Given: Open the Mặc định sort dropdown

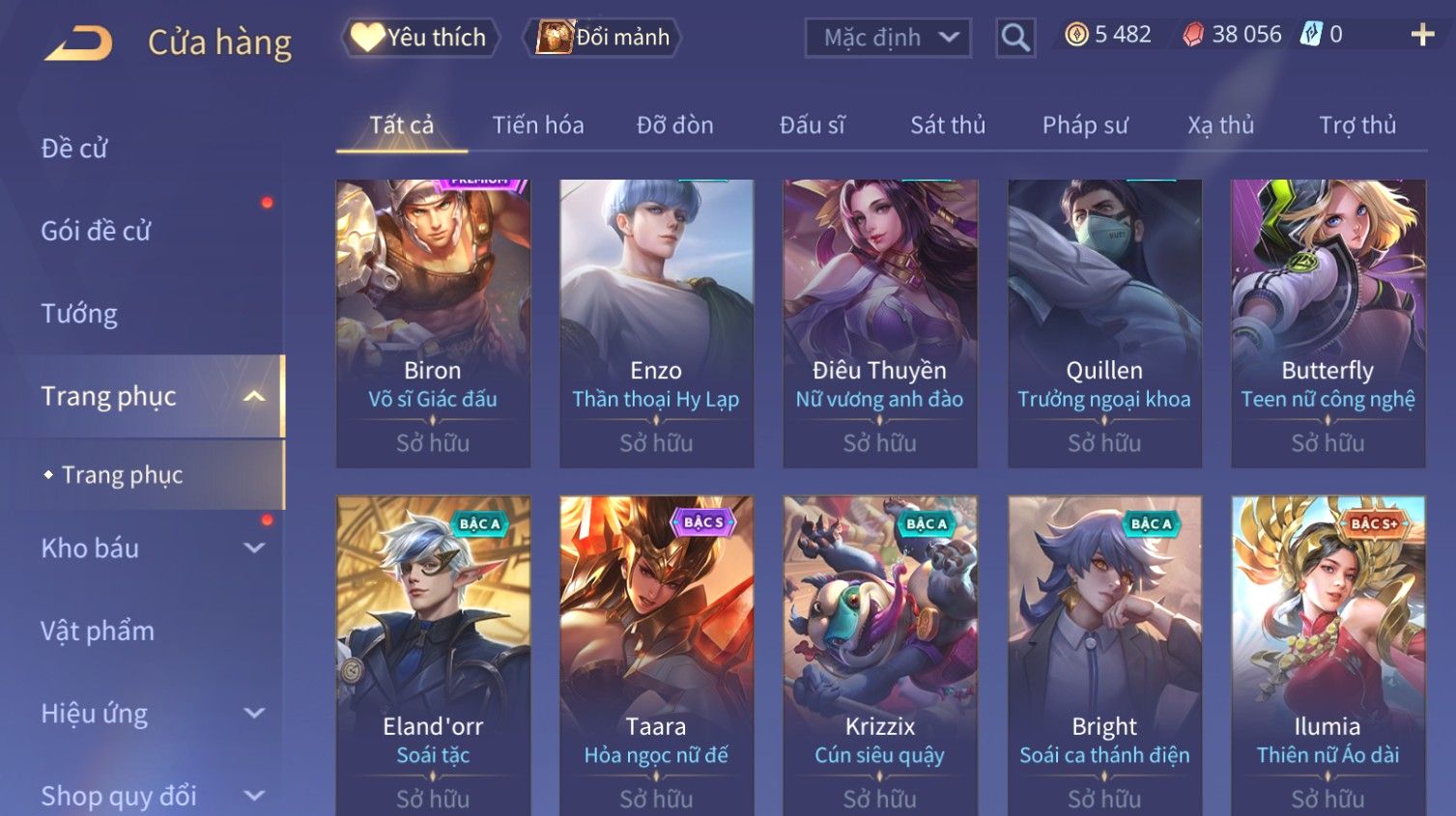Looking at the screenshot, I should [x=888, y=38].
